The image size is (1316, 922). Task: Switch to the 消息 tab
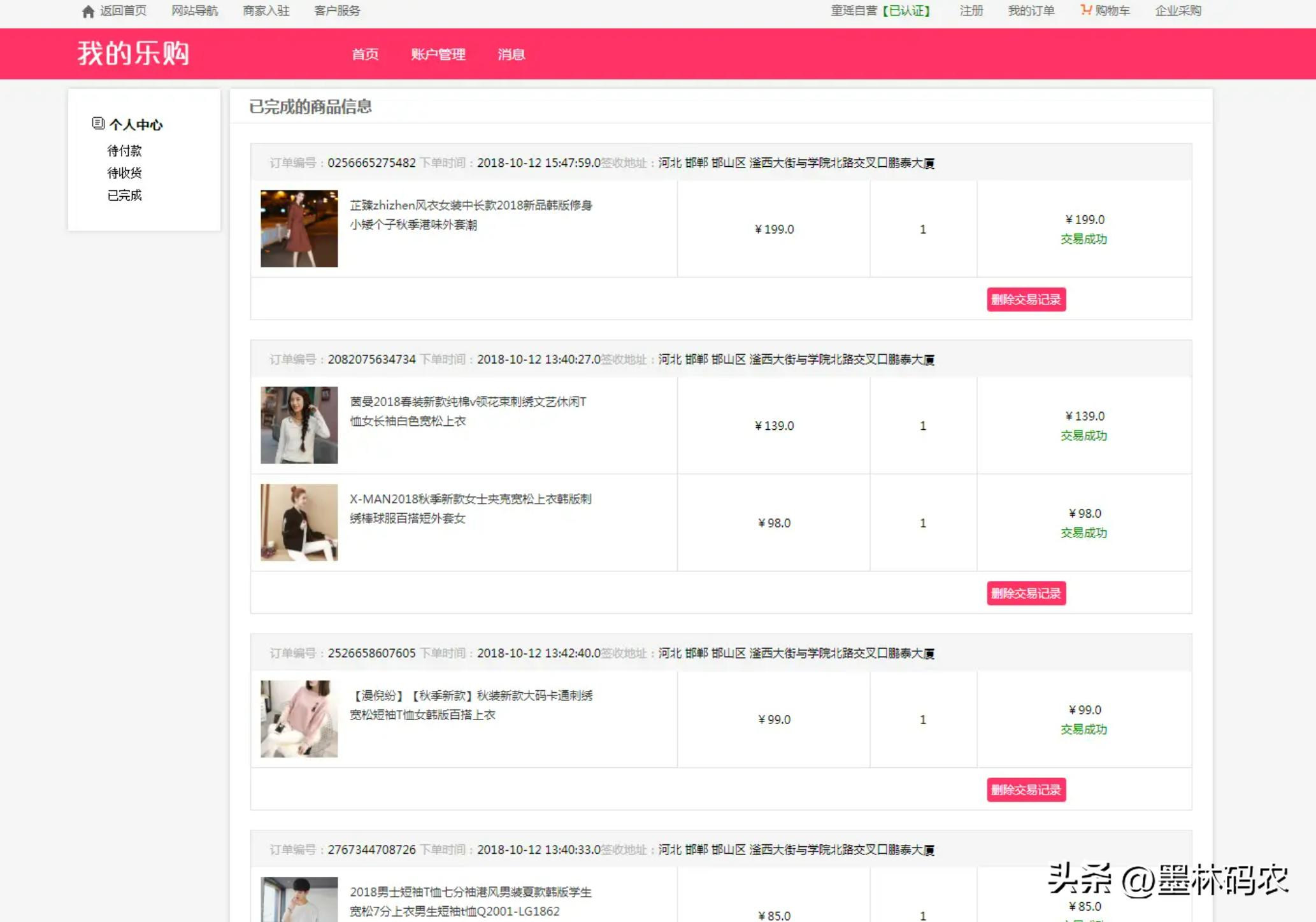(511, 55)
